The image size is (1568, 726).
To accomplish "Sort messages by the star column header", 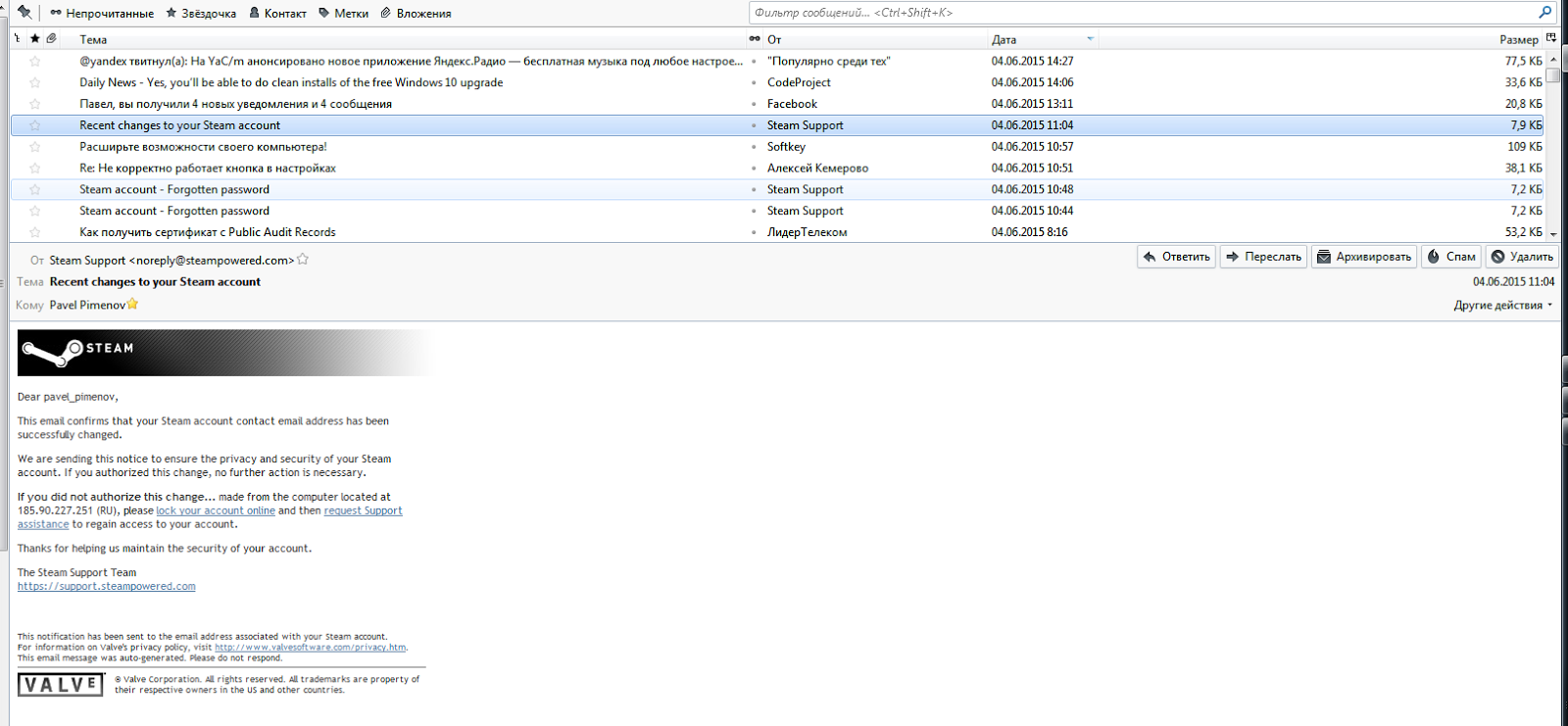I will [35, 39].
